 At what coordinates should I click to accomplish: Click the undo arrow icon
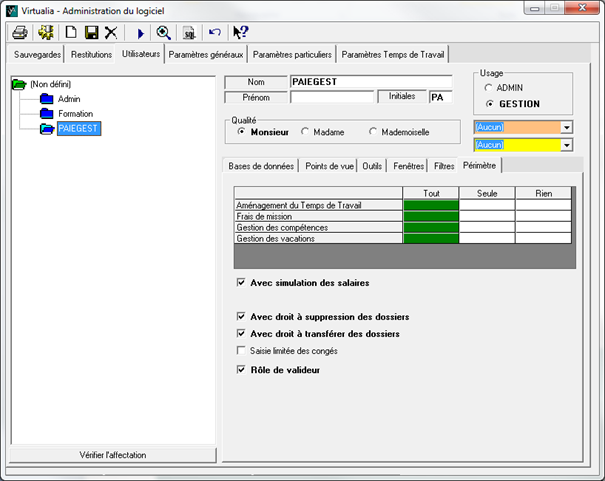point(215,32)
